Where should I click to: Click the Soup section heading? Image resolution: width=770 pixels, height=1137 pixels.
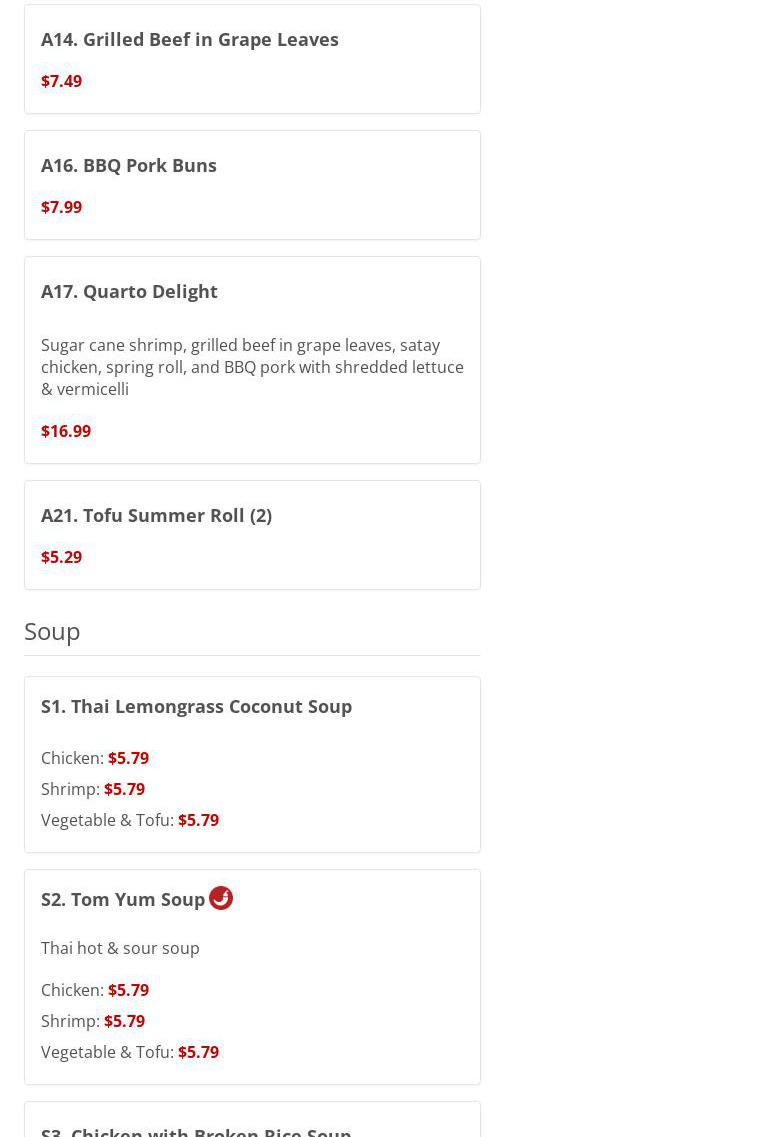[52, 631]
